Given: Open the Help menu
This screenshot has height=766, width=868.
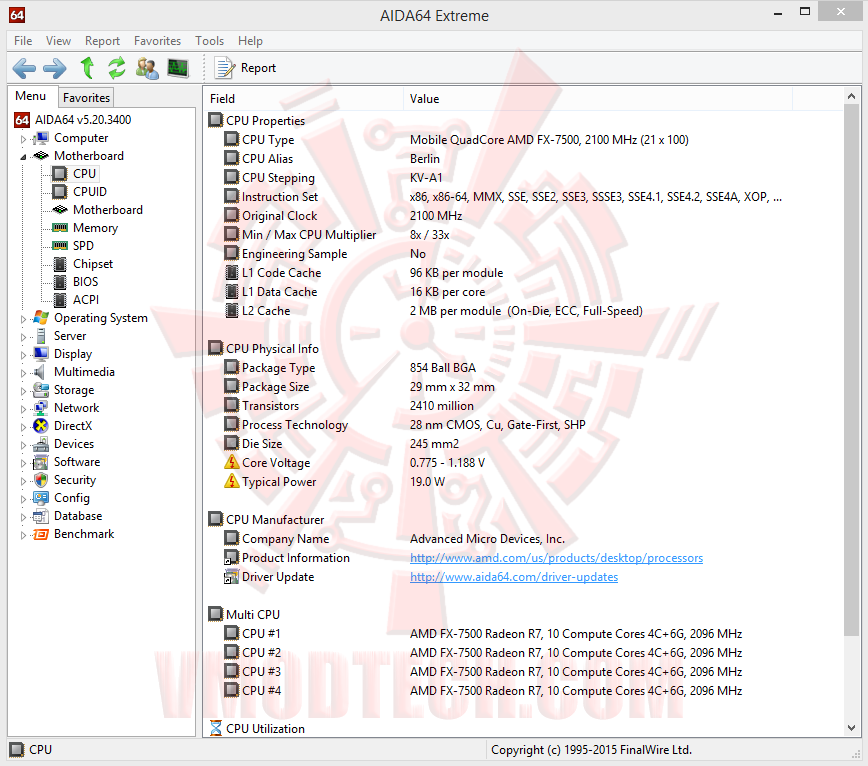Looking at the screenshot, I should pyautogui.click(x=250, y=41).
